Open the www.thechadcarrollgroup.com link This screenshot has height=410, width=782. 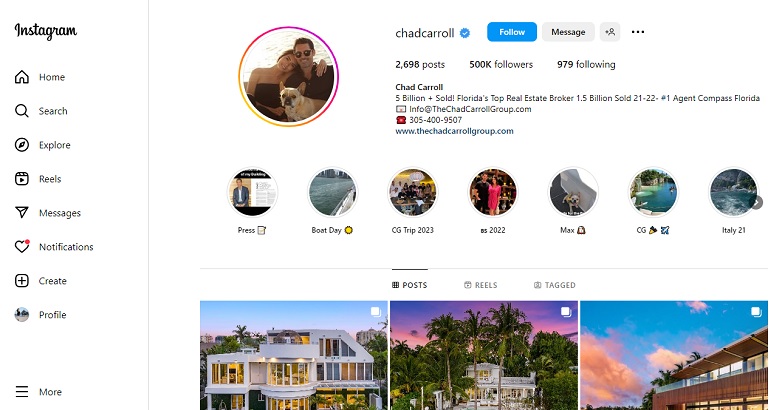point(454,131)
